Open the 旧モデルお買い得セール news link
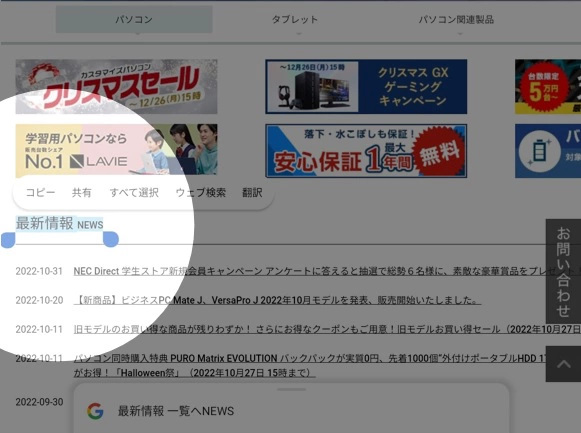Viewport: 581px width, 433px height. pyautogui.click(x=327, y=329)
